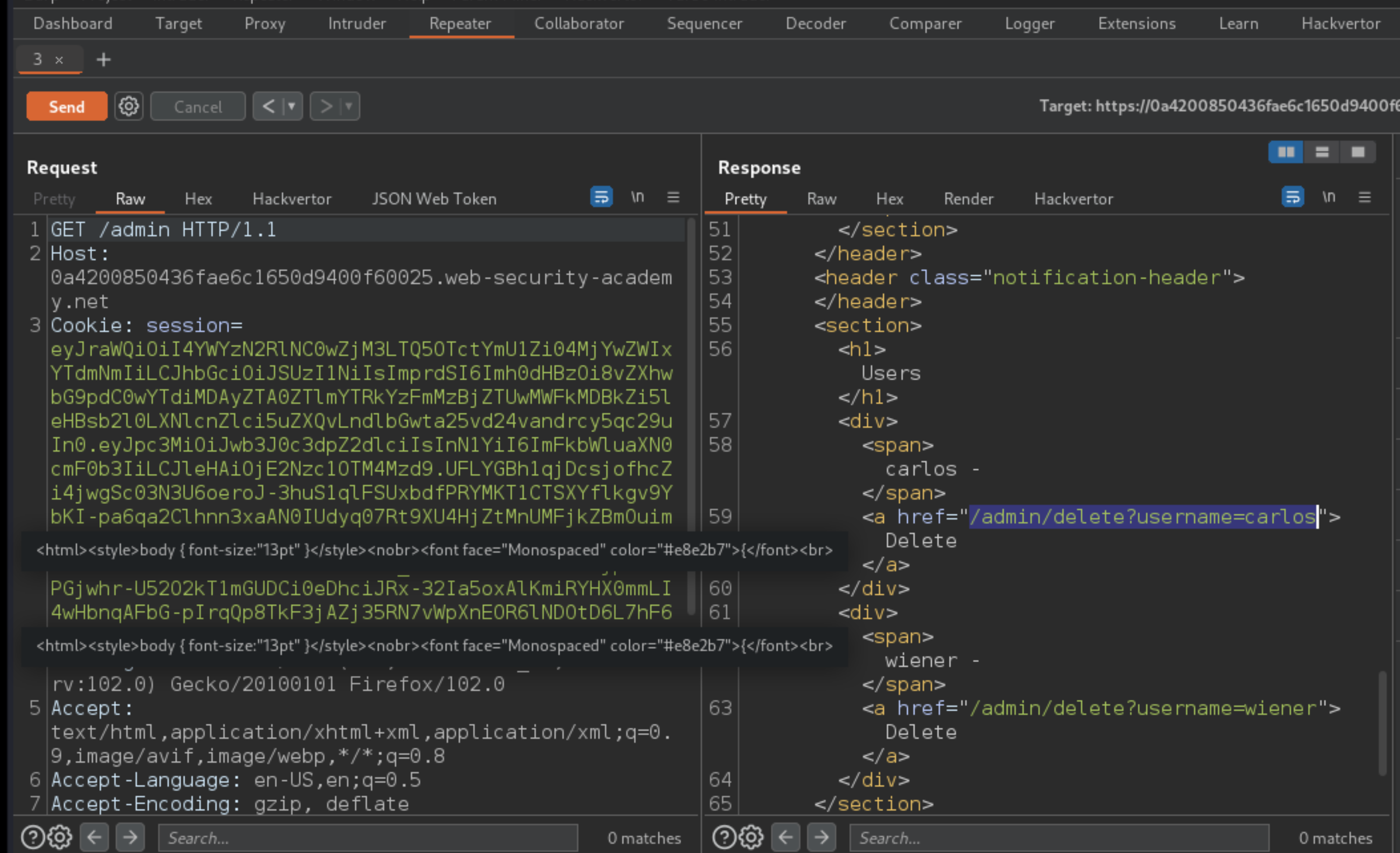The image size is (1400, 853).
Task: Select the Repeater tab
Action: click(x=460, y=23)
